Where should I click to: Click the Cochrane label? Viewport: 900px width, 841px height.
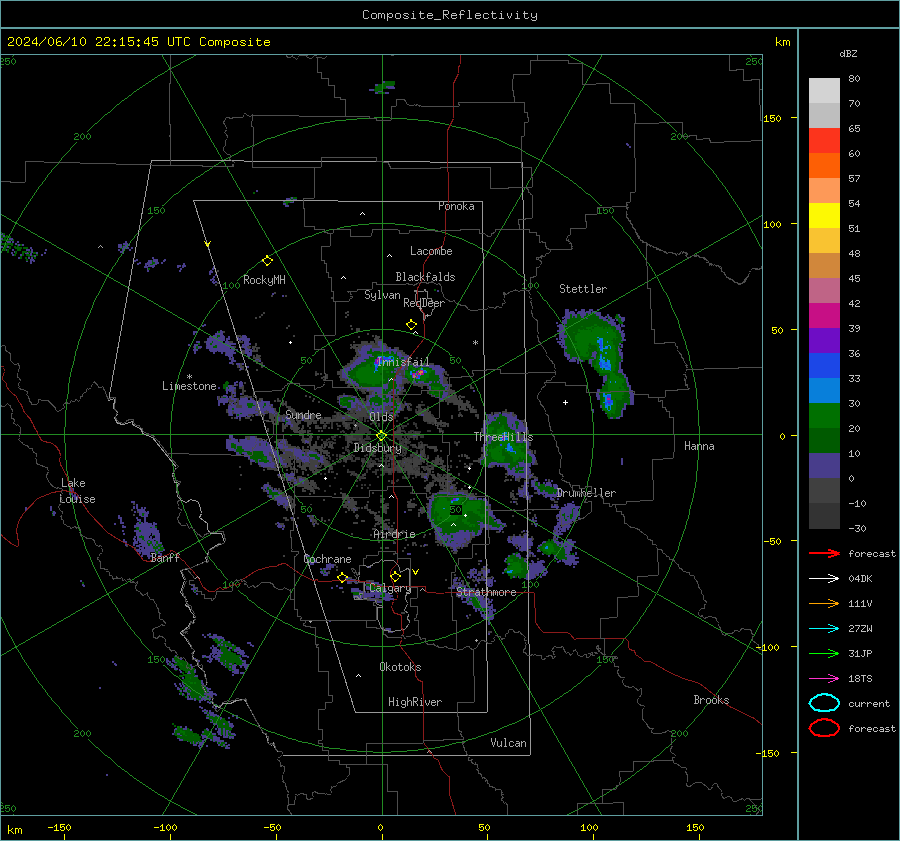click(x=327, y=559)
